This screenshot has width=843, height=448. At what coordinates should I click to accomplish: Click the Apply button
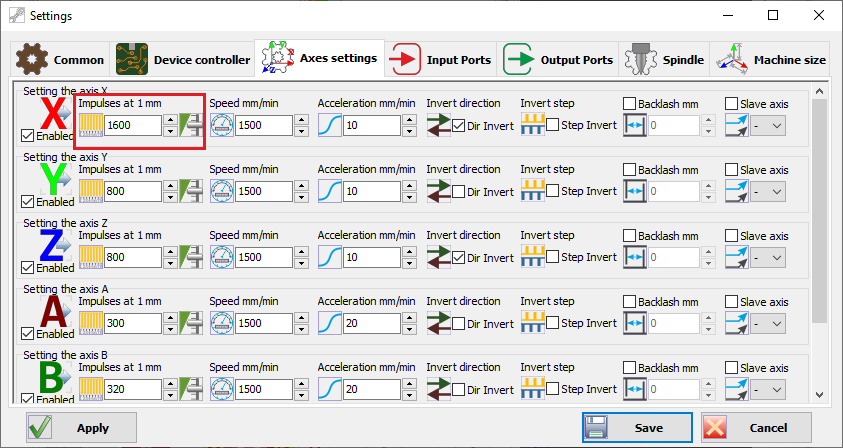(81, 428)
